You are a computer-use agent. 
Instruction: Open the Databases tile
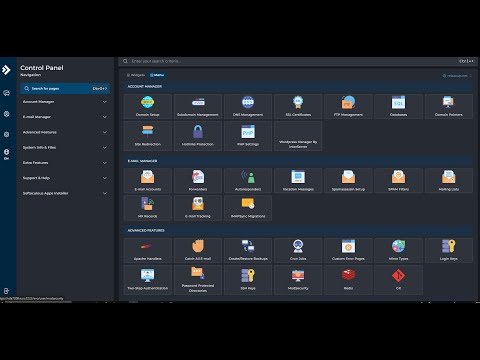(398, 106)
